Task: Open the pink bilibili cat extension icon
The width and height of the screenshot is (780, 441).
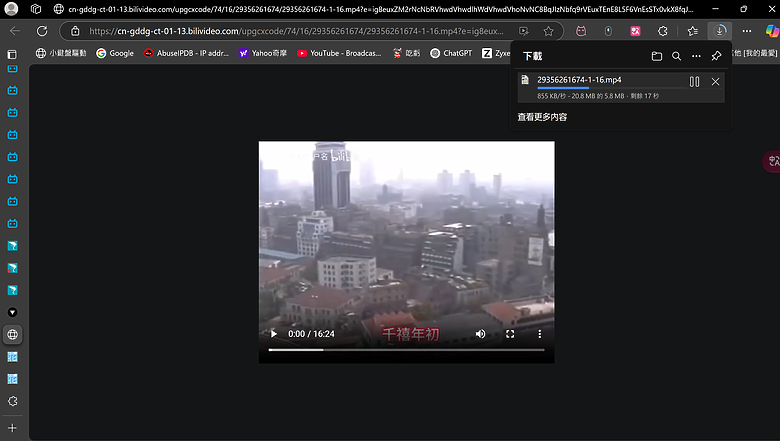Action: click(581, 31)
